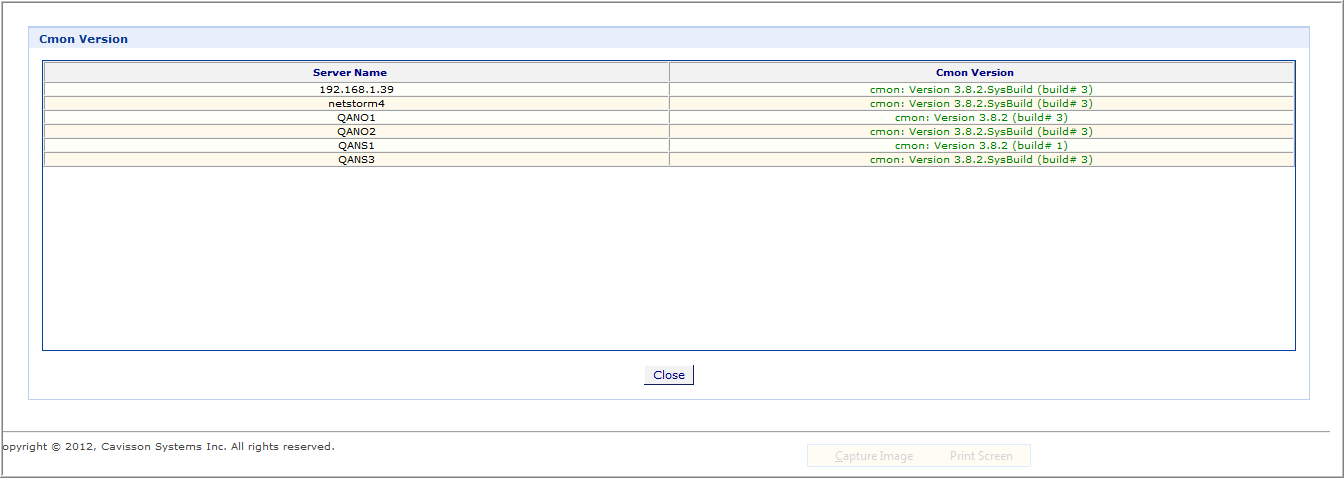Select the Cmon Version column header

(981, 72)
